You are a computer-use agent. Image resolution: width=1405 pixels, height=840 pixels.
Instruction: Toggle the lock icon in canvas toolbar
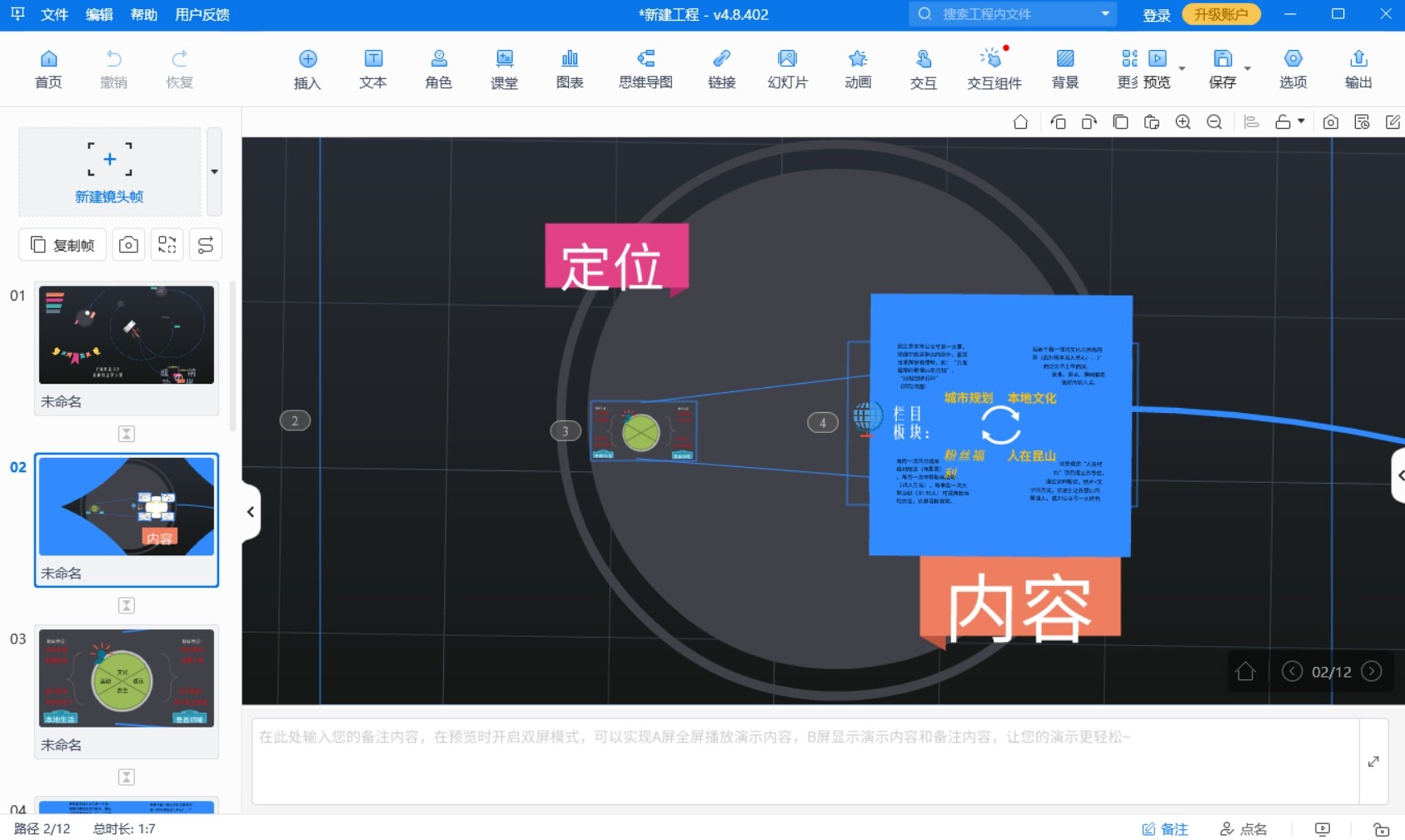(x=1283, y=122)
